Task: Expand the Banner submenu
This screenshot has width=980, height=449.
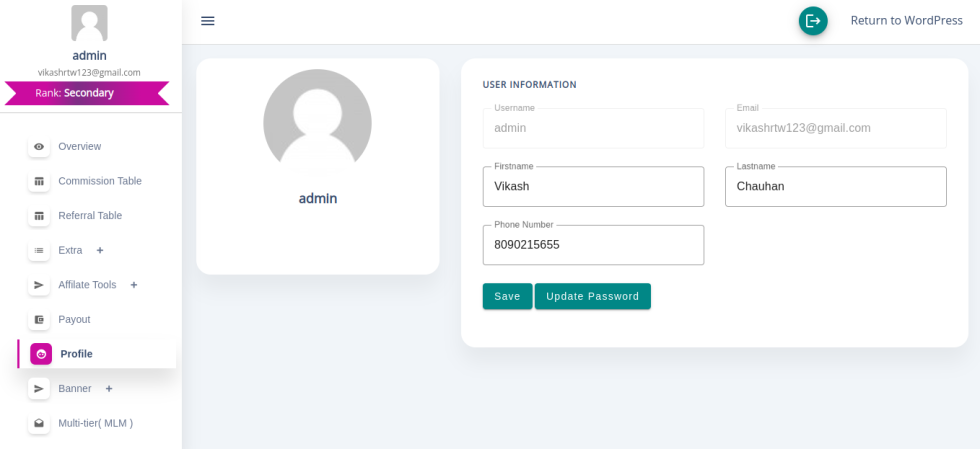Action: 109,389
